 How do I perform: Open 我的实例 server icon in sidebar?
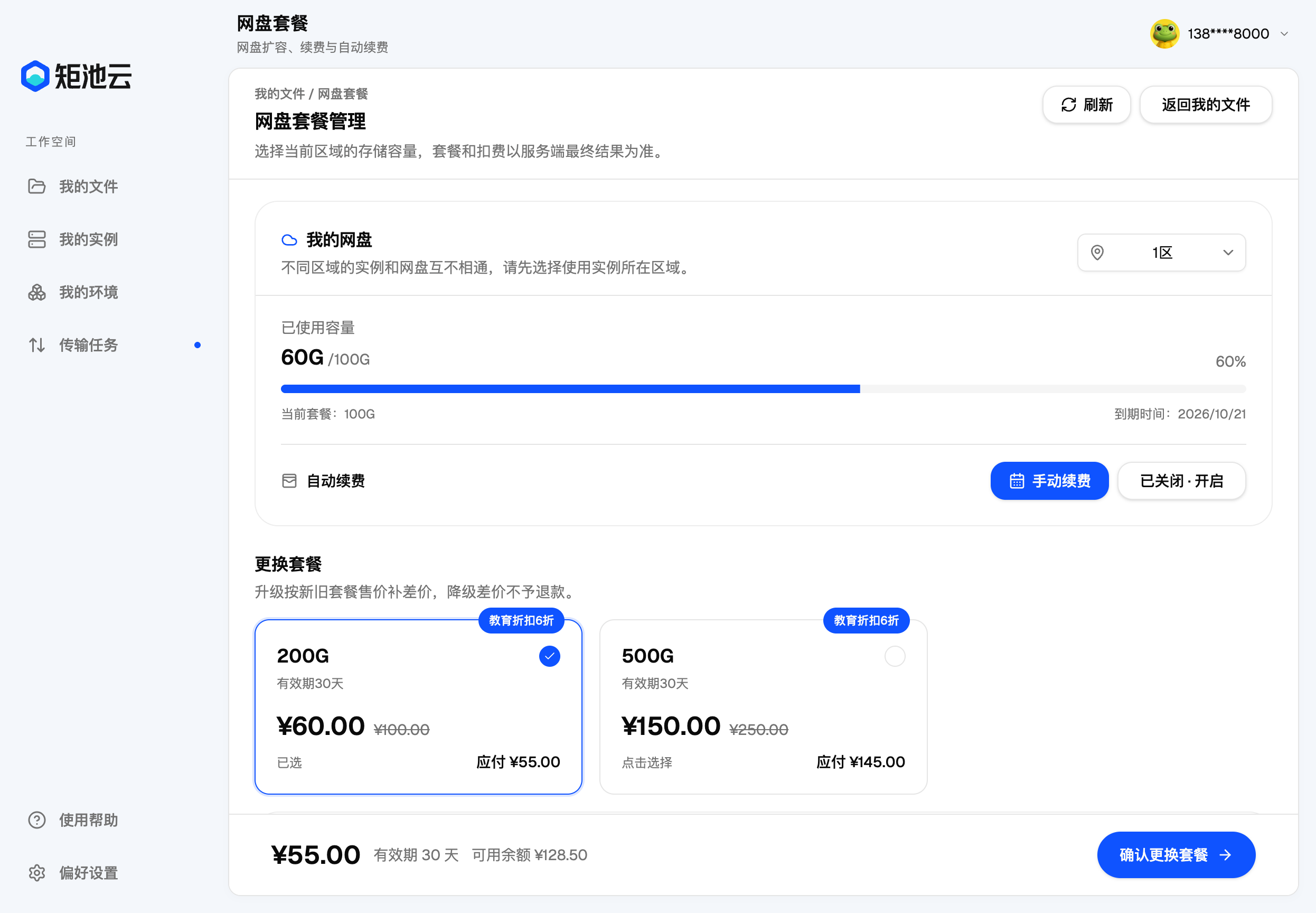(x=36, y=239)
